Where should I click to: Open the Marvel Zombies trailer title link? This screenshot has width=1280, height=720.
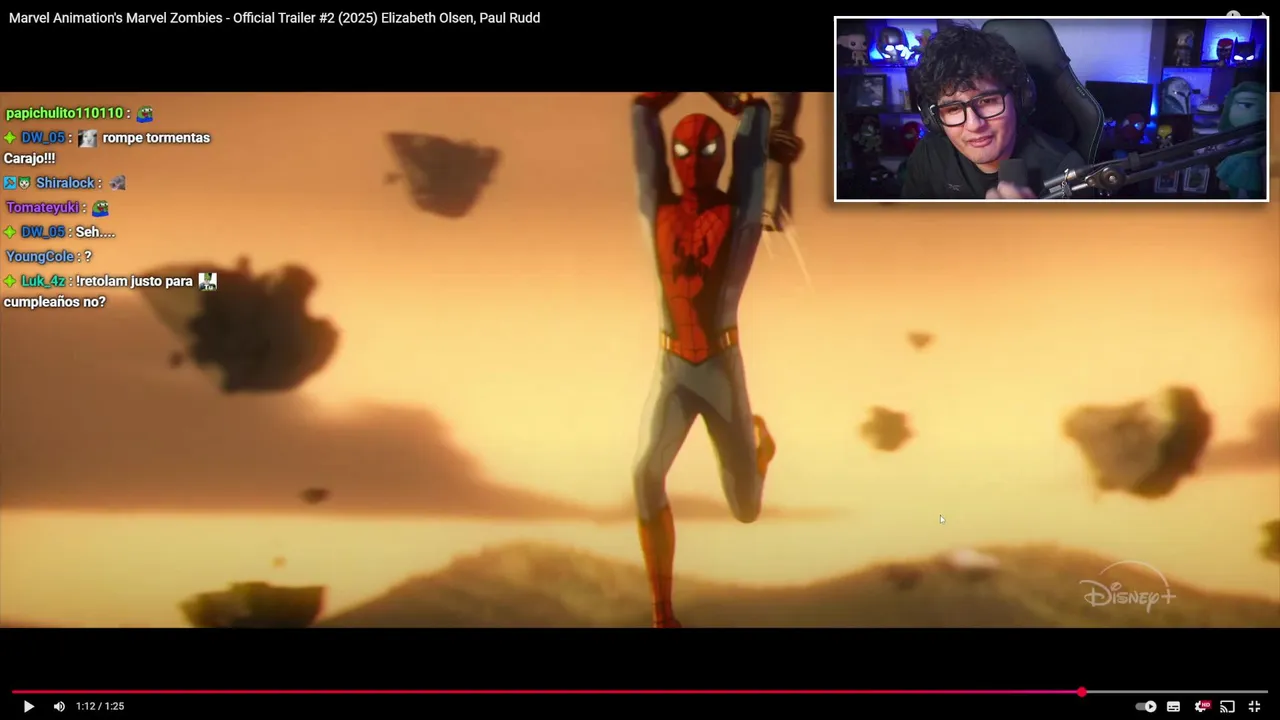point(275,18)
